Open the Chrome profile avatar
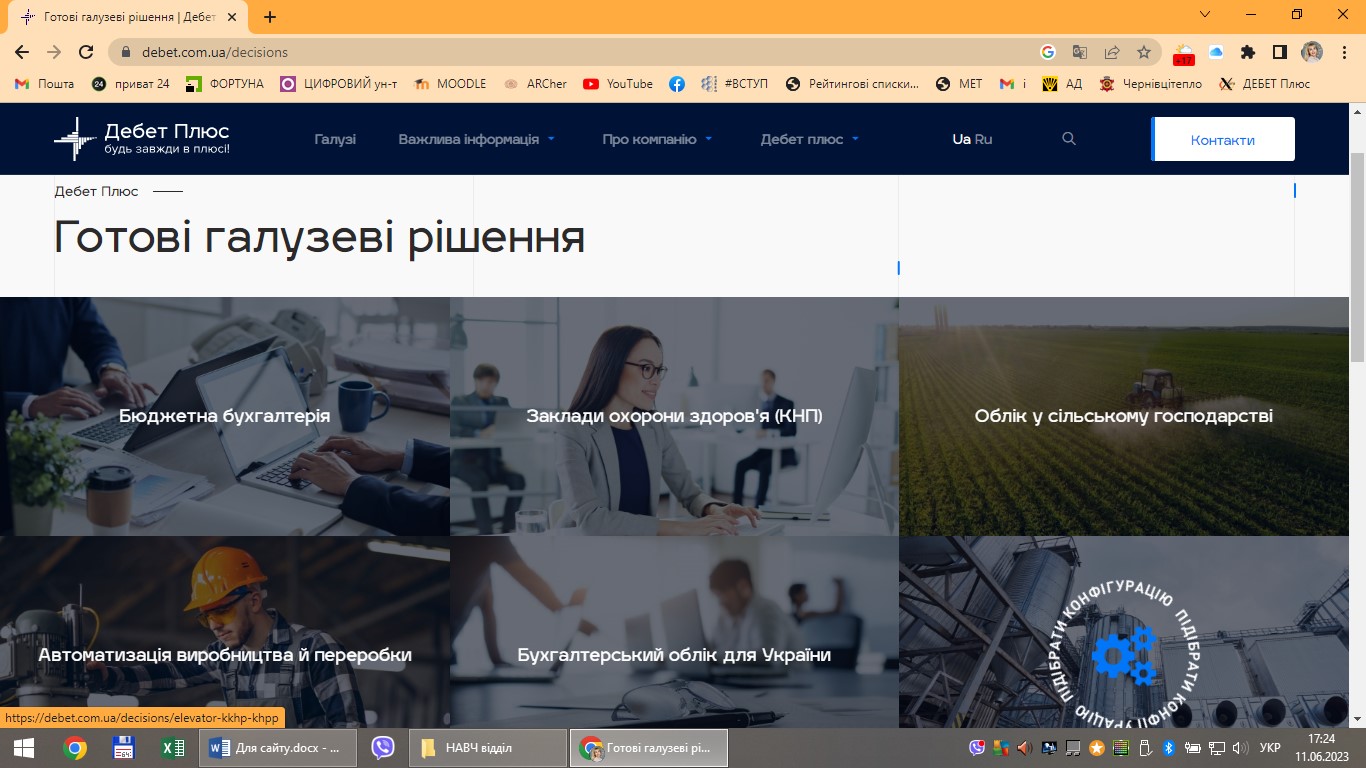The image size is (1366, 768). (1312, 52)
